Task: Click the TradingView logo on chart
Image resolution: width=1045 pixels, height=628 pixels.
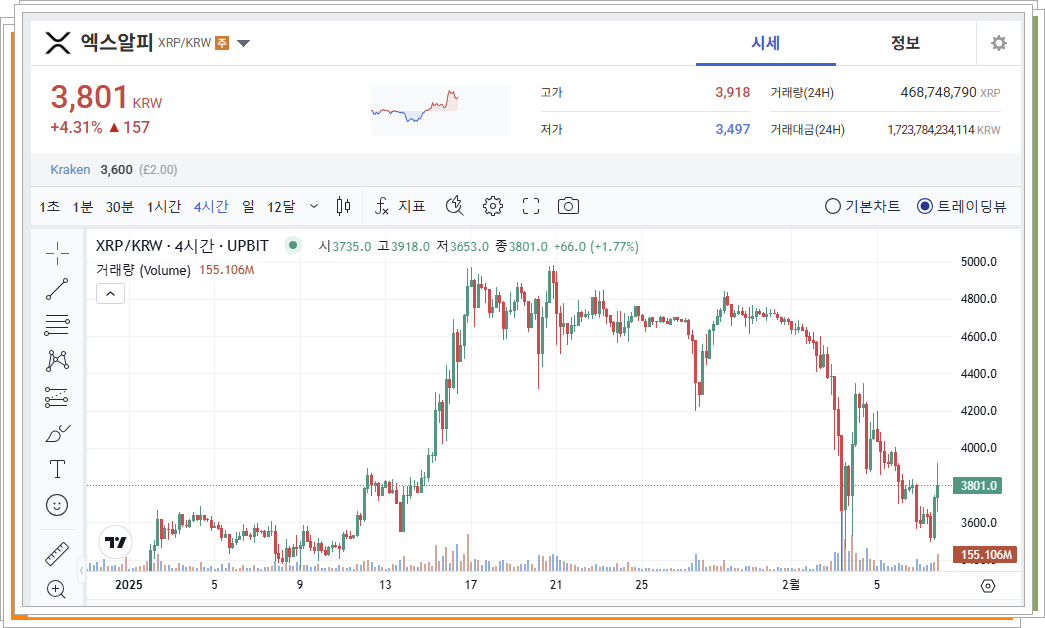Action: pos(115,542)
